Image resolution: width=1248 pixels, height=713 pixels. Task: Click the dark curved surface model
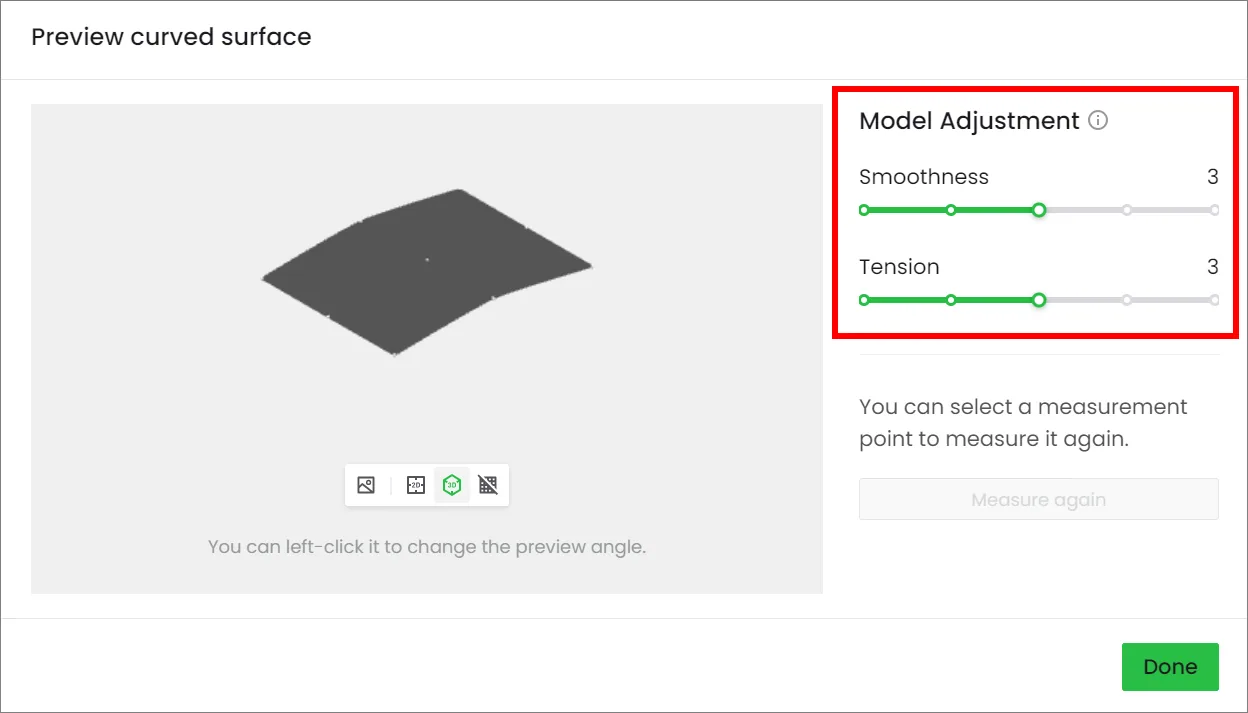coord(427,272)
